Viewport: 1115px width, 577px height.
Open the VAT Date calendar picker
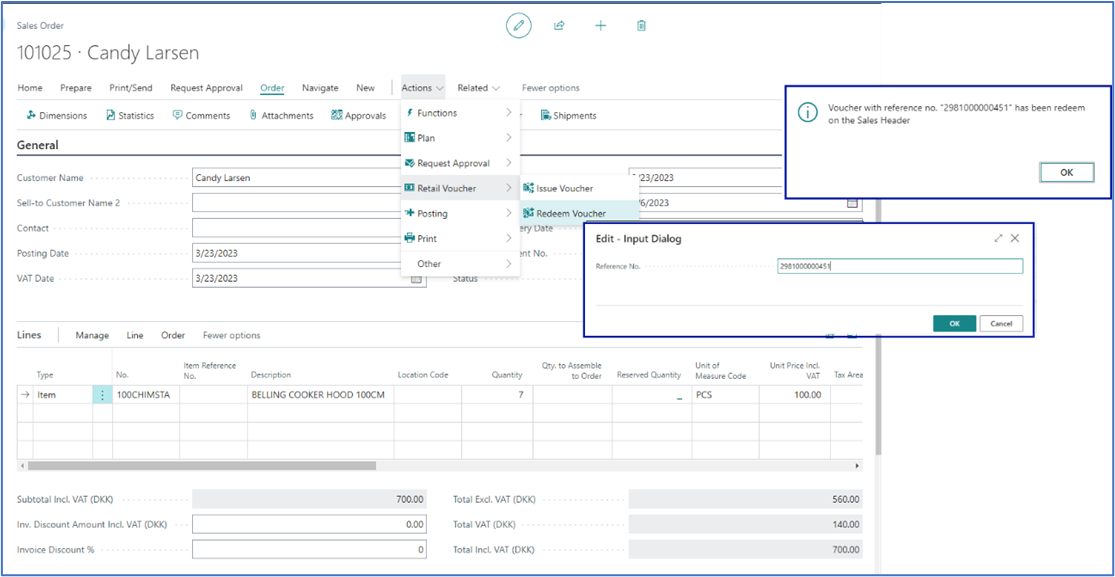(417, 279)
